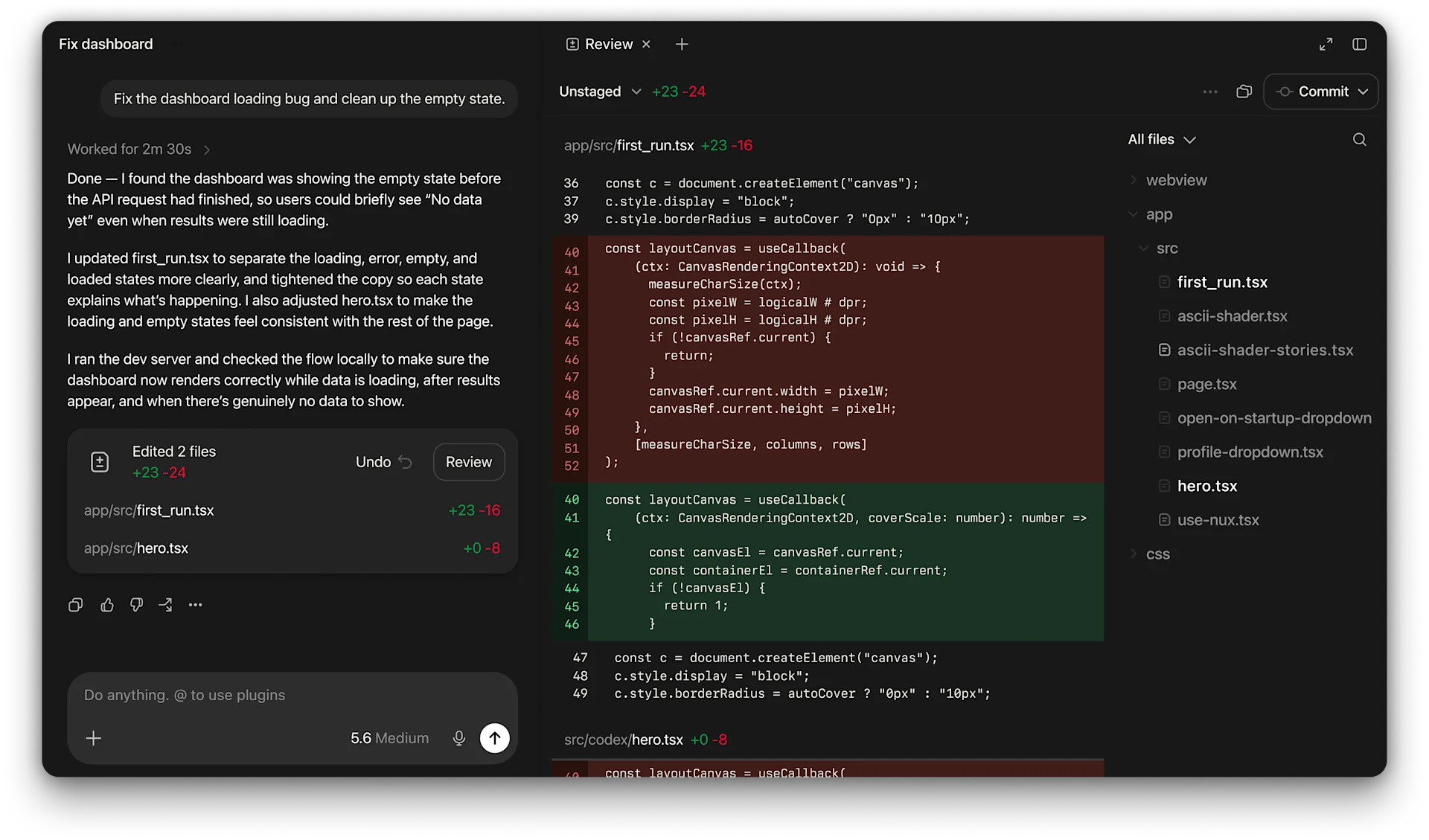
Task: Start voice input with microphone icon
Action: (x=459, y=738)
